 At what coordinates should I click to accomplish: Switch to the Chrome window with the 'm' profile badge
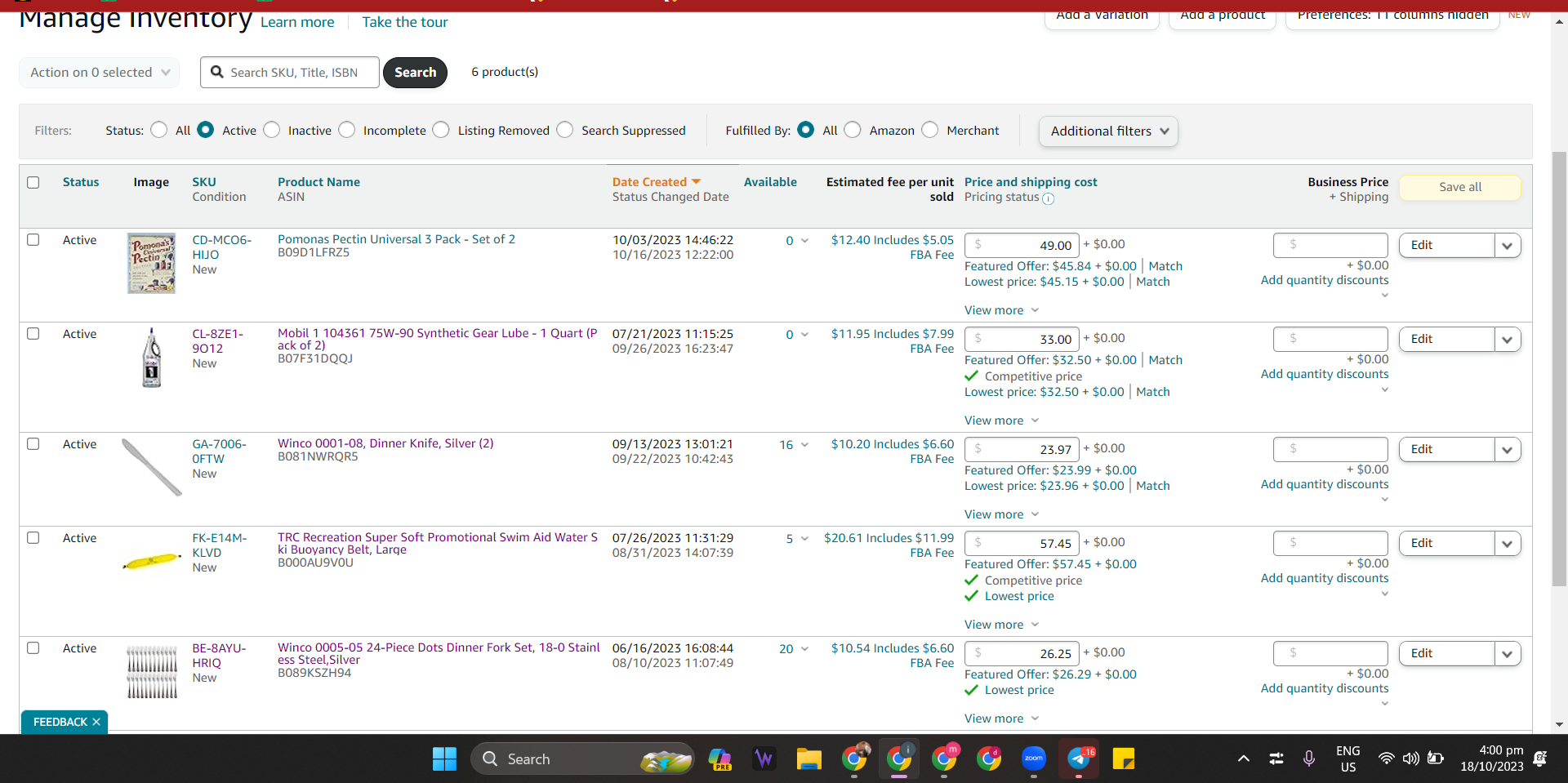[944, 759]
